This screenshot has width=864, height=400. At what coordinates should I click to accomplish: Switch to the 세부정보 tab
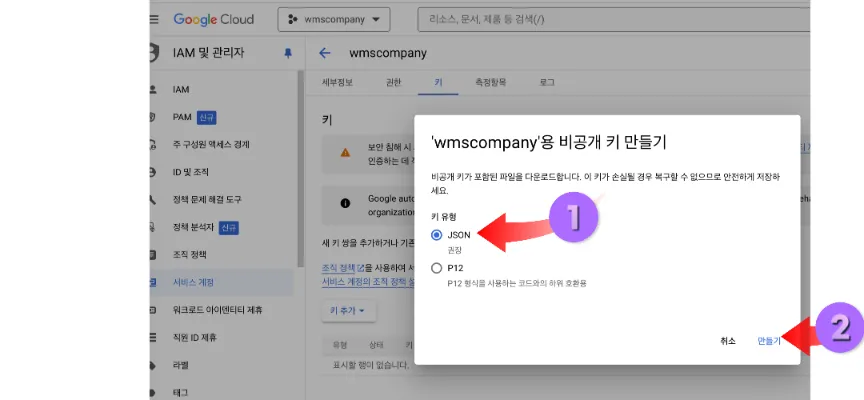(x=337, y=83)
